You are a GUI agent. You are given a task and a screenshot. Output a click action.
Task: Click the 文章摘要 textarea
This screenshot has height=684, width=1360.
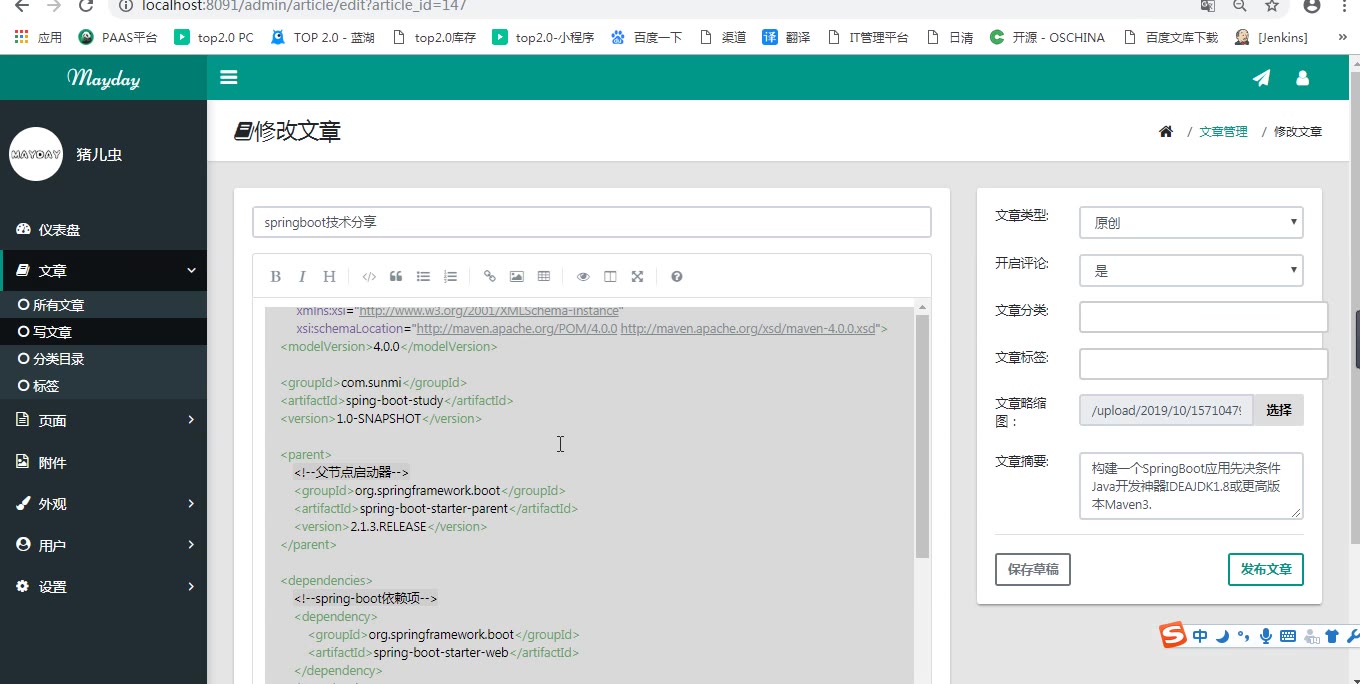coord(1191,486)
